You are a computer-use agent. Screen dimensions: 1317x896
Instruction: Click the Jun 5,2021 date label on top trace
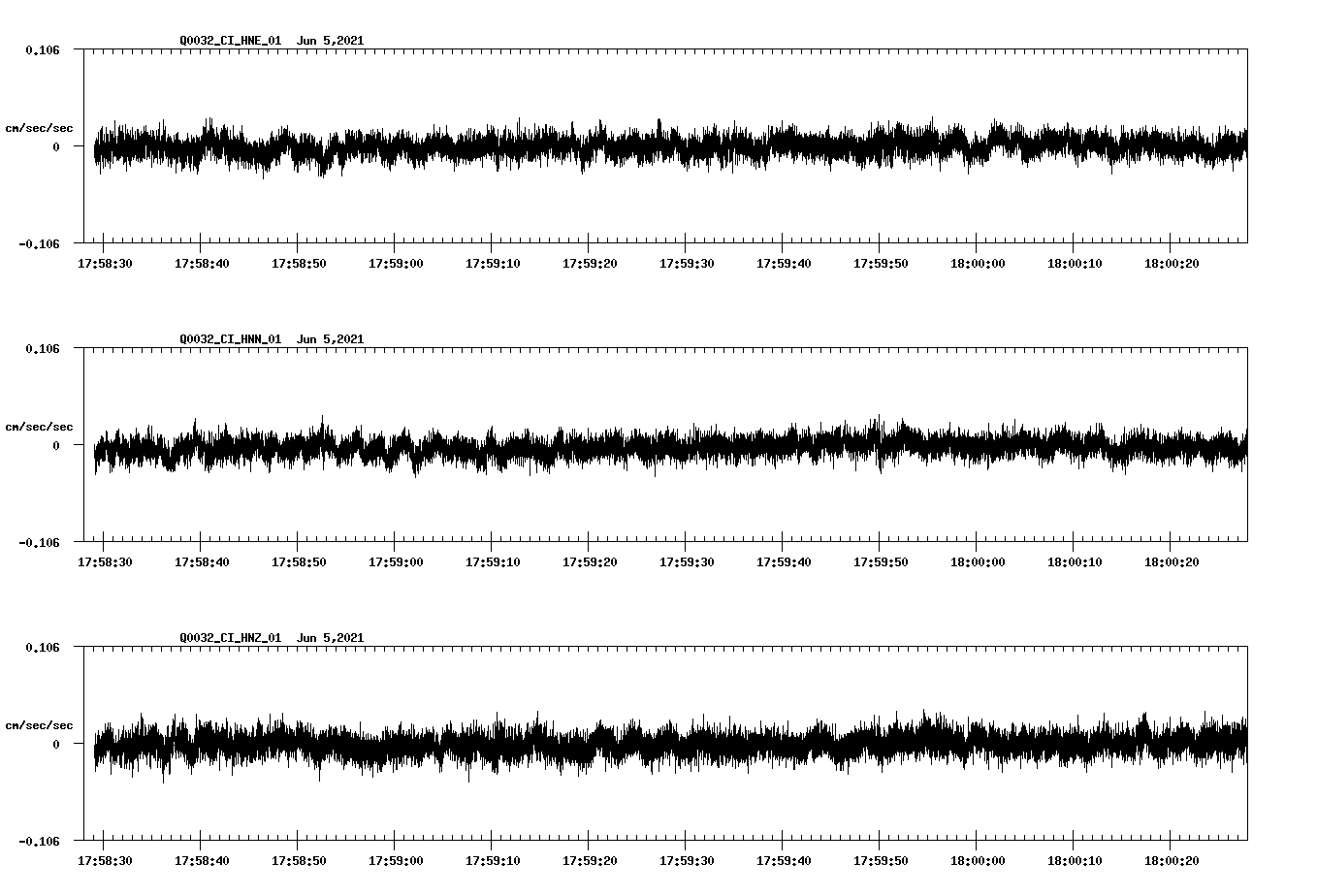[x=332, y=41]
